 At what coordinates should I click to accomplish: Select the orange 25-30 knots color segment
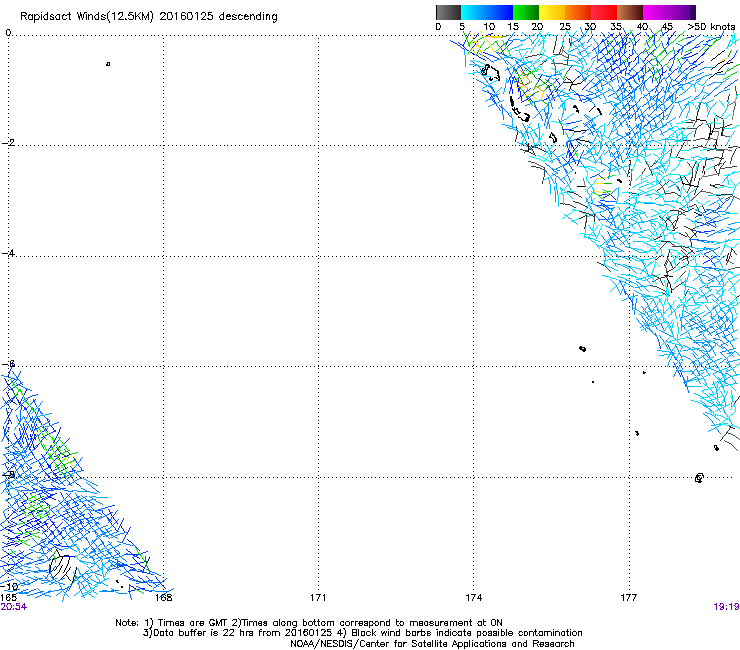click(578, 12)
